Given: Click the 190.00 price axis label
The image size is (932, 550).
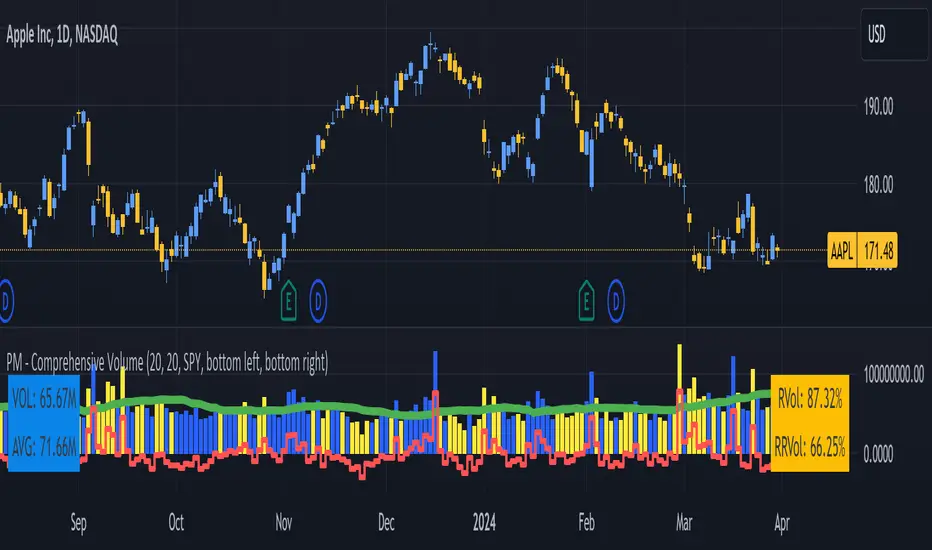Looking at the screenshot, I should click(x=878, y=107).
